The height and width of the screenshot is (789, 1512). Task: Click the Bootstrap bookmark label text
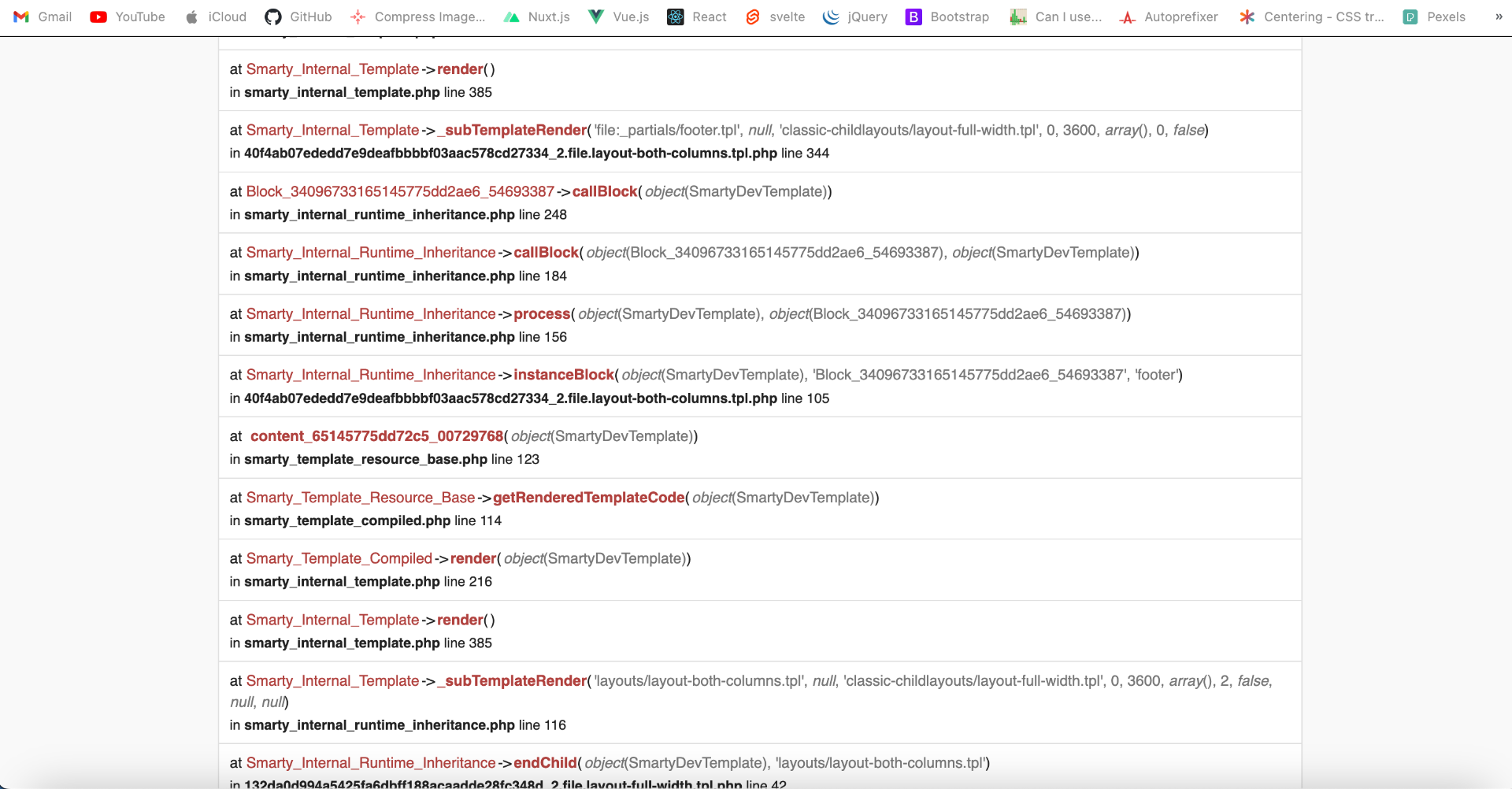point(960,17)
